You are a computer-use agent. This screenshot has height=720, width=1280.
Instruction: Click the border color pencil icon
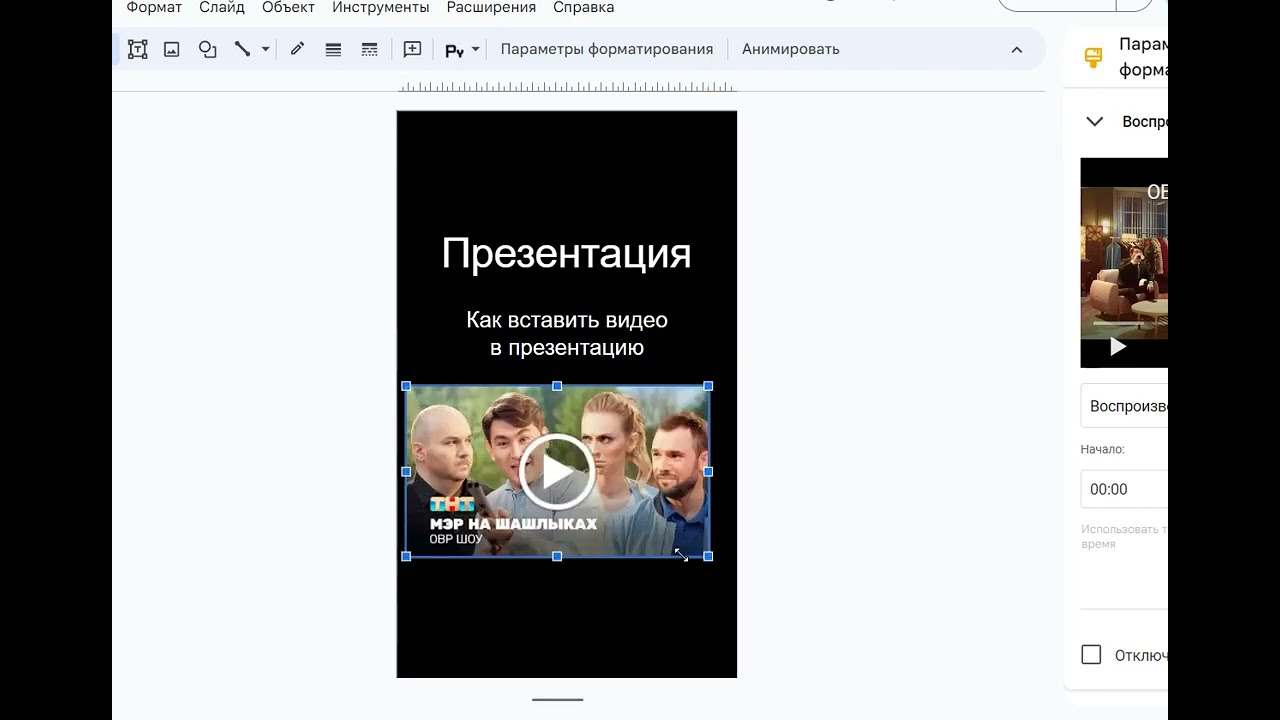[297, 49]
